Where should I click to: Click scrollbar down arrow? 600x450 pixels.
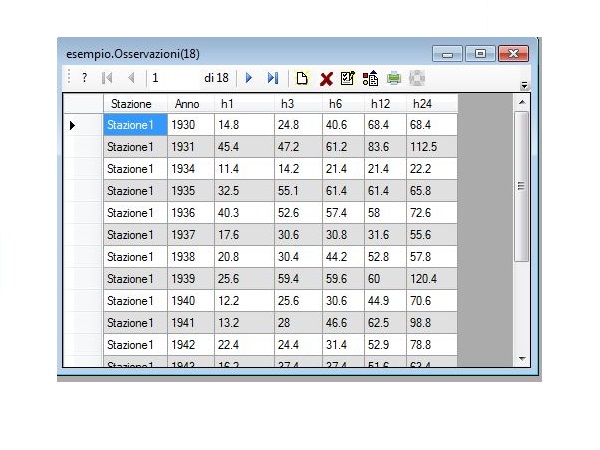click(522, 359)
